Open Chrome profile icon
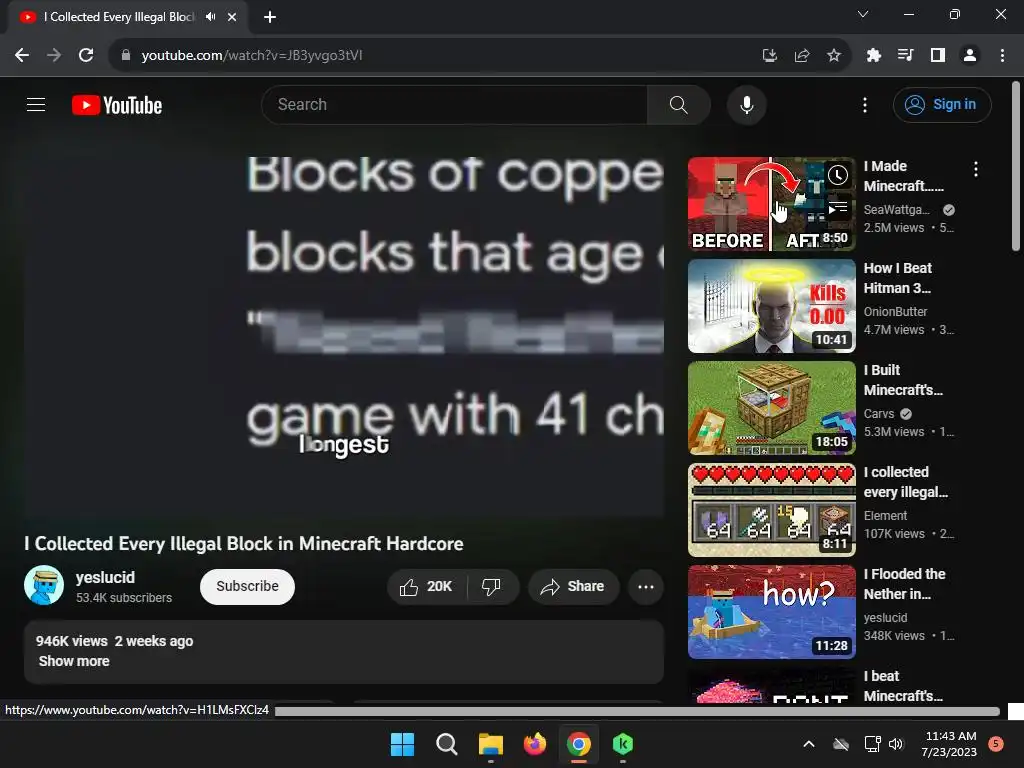 tap(970, 56)
